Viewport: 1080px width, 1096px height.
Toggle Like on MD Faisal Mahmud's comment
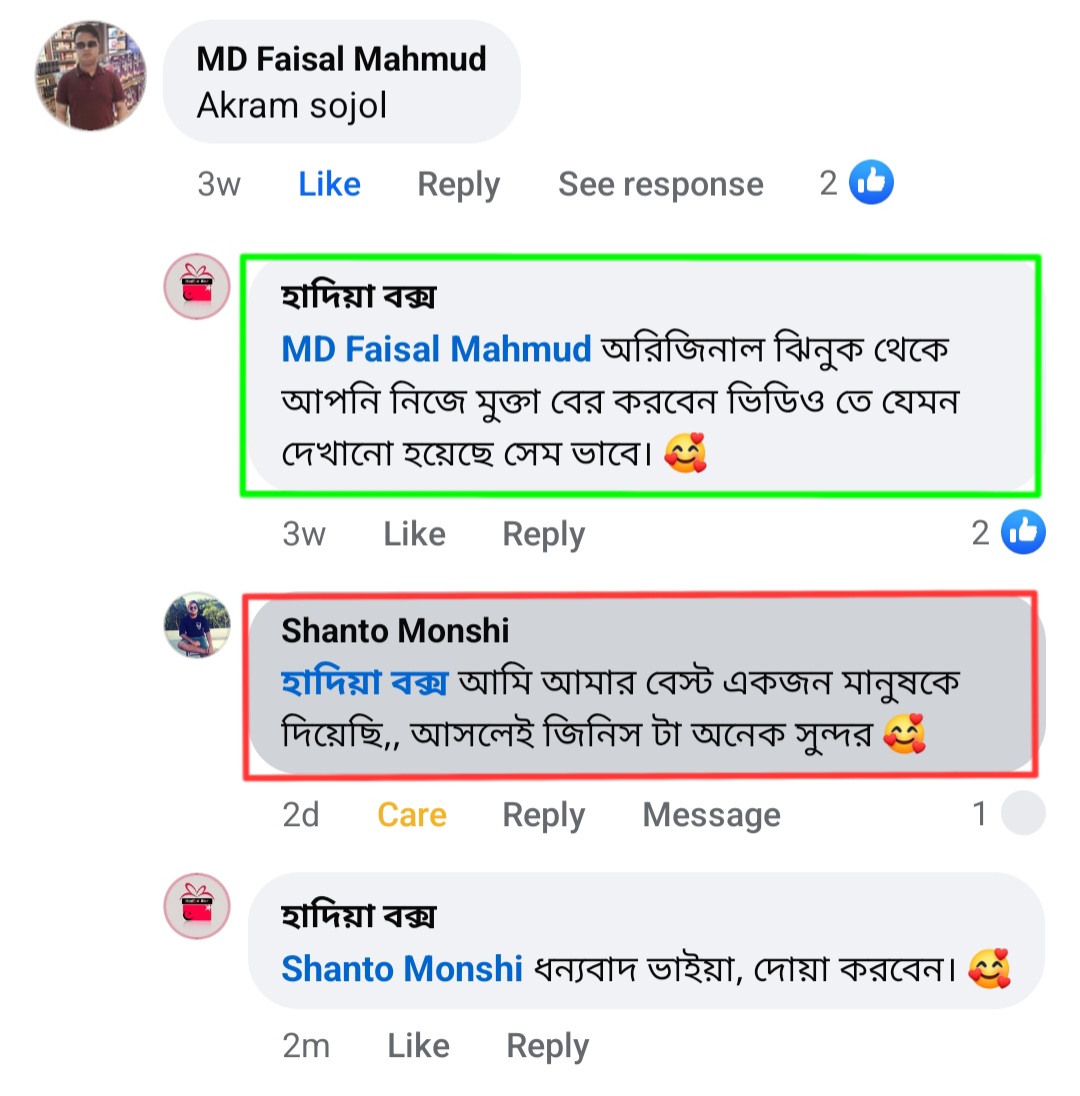point(329,184)
